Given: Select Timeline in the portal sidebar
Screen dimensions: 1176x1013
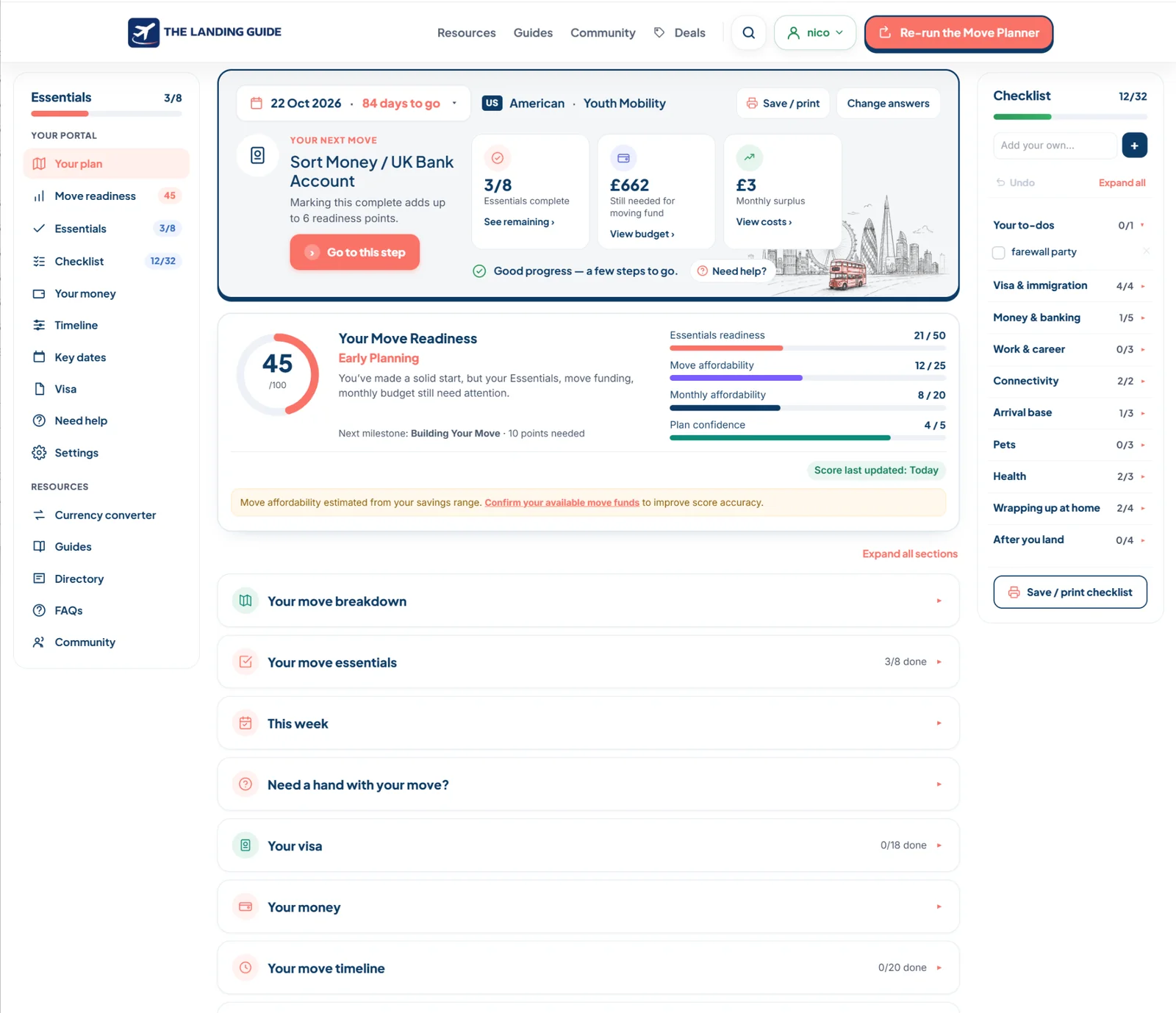Looking at the screenshot, I should tap(107, 325).
